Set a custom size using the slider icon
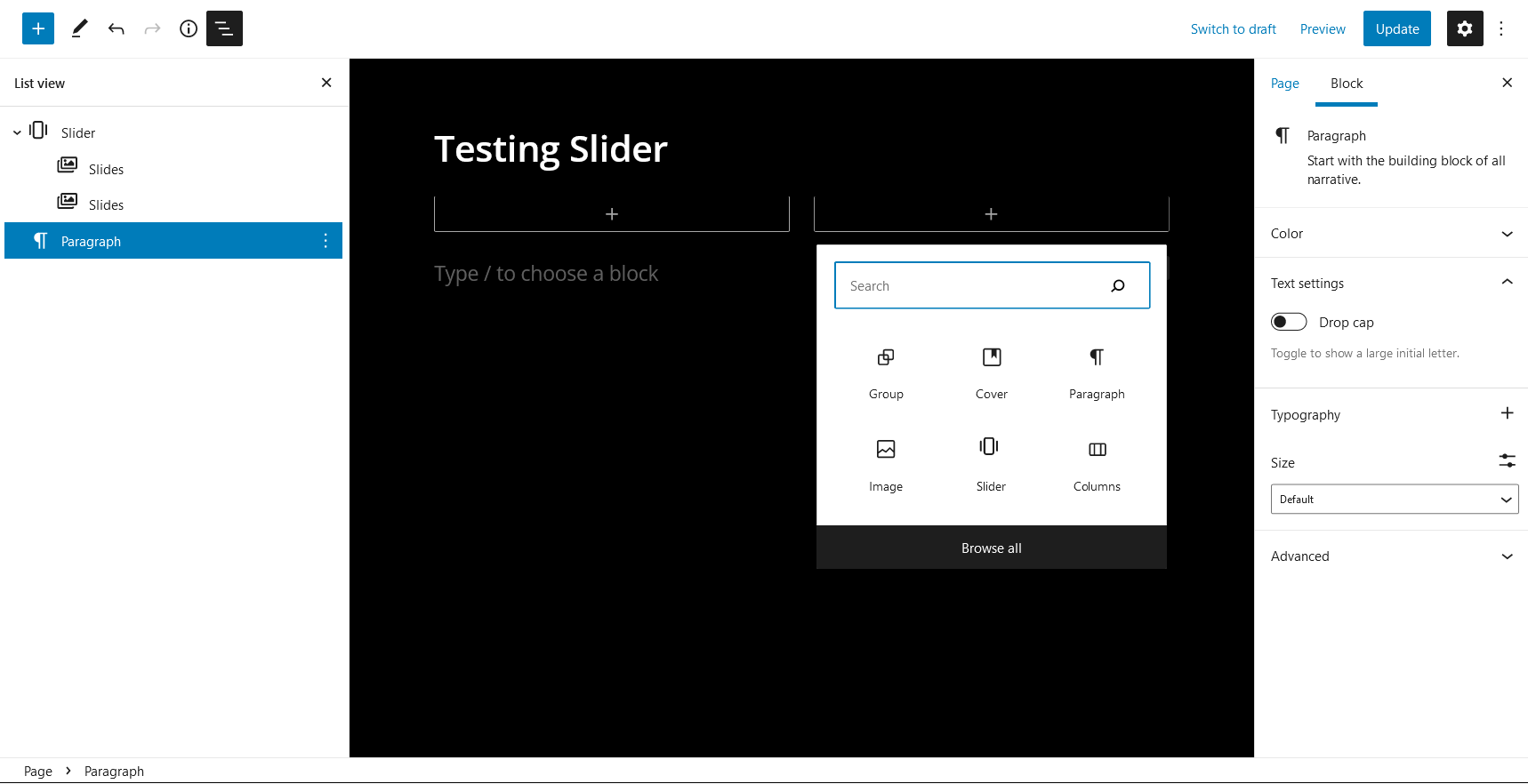 1507,460
